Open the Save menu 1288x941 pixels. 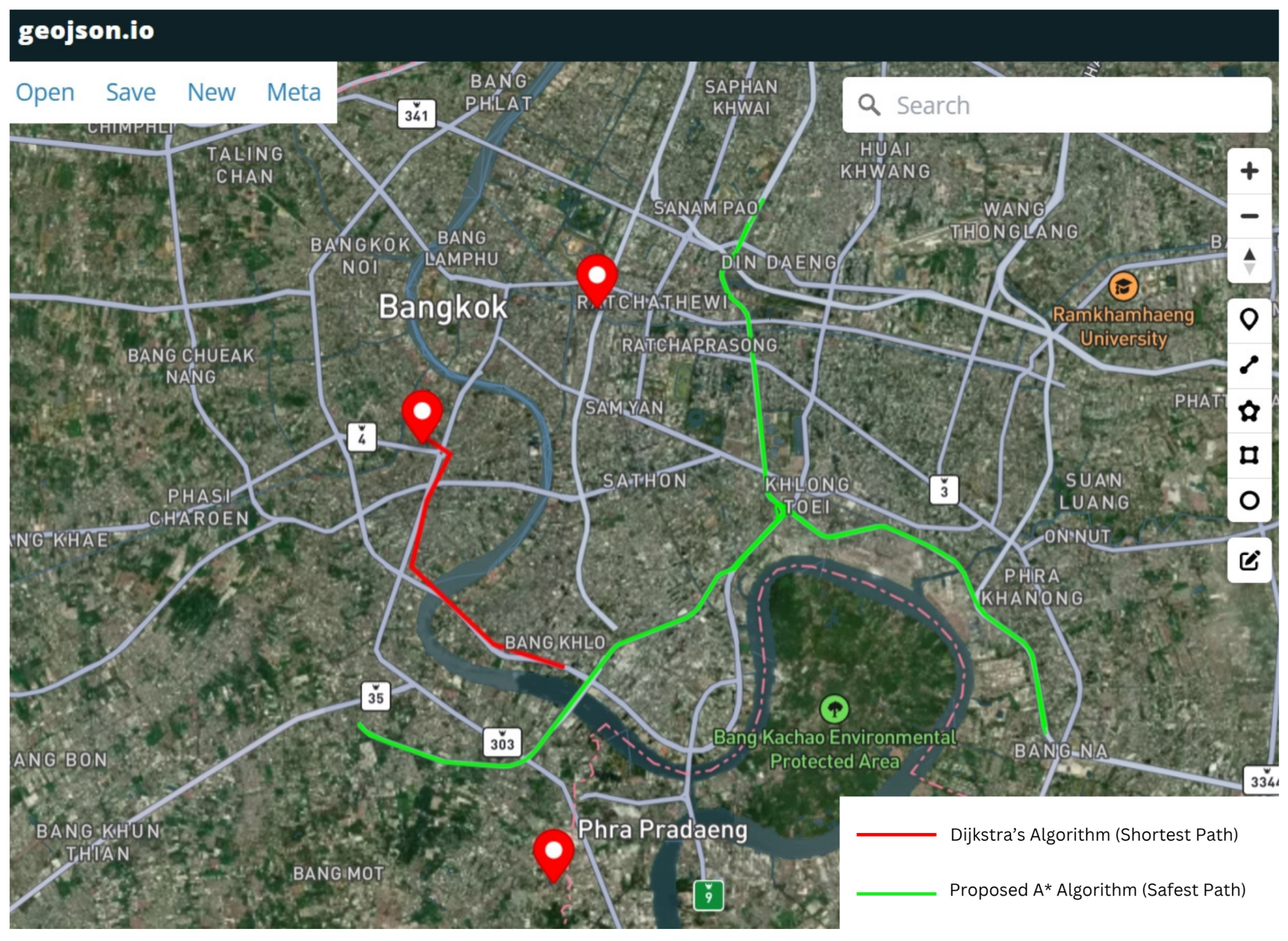131,92
